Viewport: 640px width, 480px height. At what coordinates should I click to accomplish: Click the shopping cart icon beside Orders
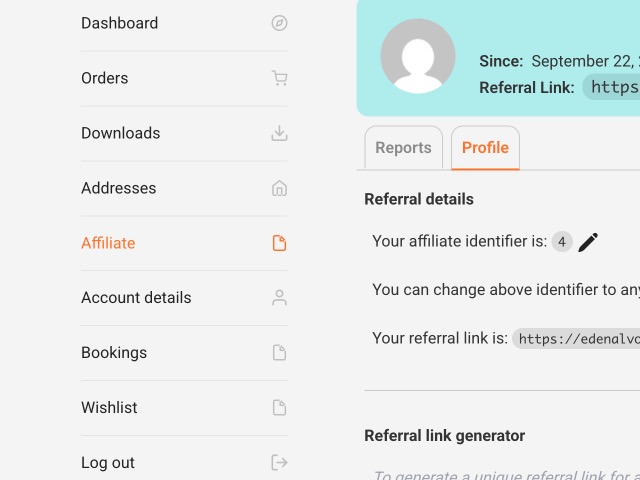pyautogui.click(x=279, y=78)
